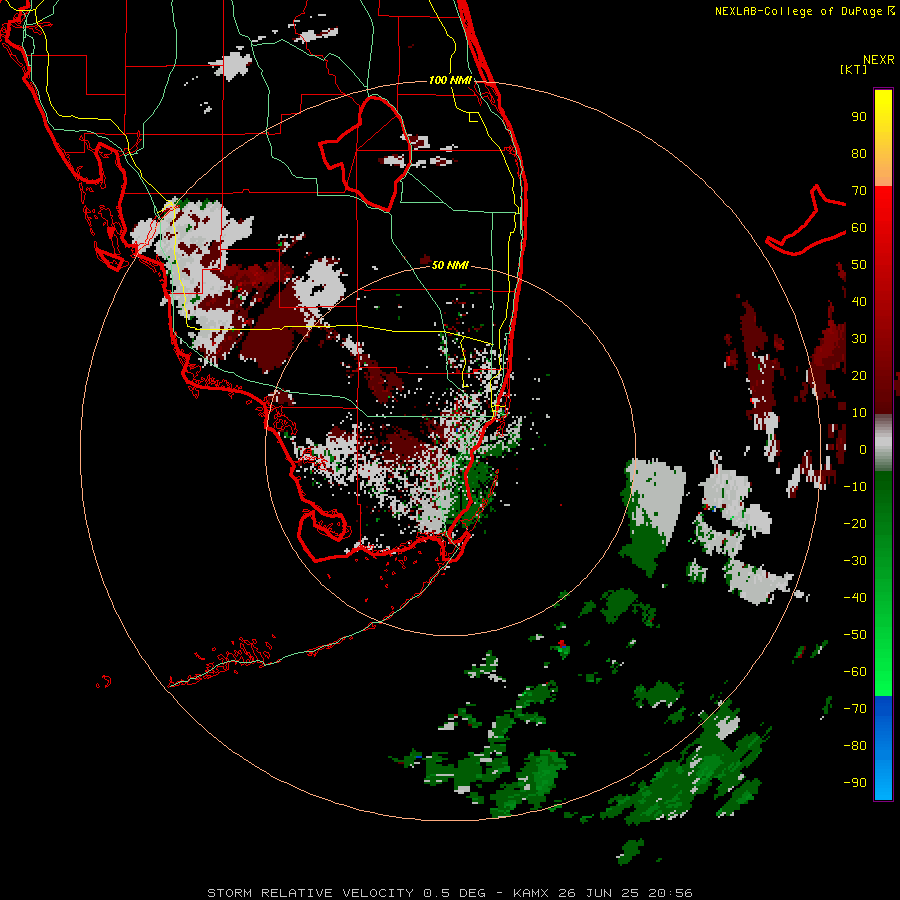Image resolution: width=900 pixels, height=900 pixels.
Task: Click the STORM RELATIVE VELOCITY caption text
Action: coord(310,893)
